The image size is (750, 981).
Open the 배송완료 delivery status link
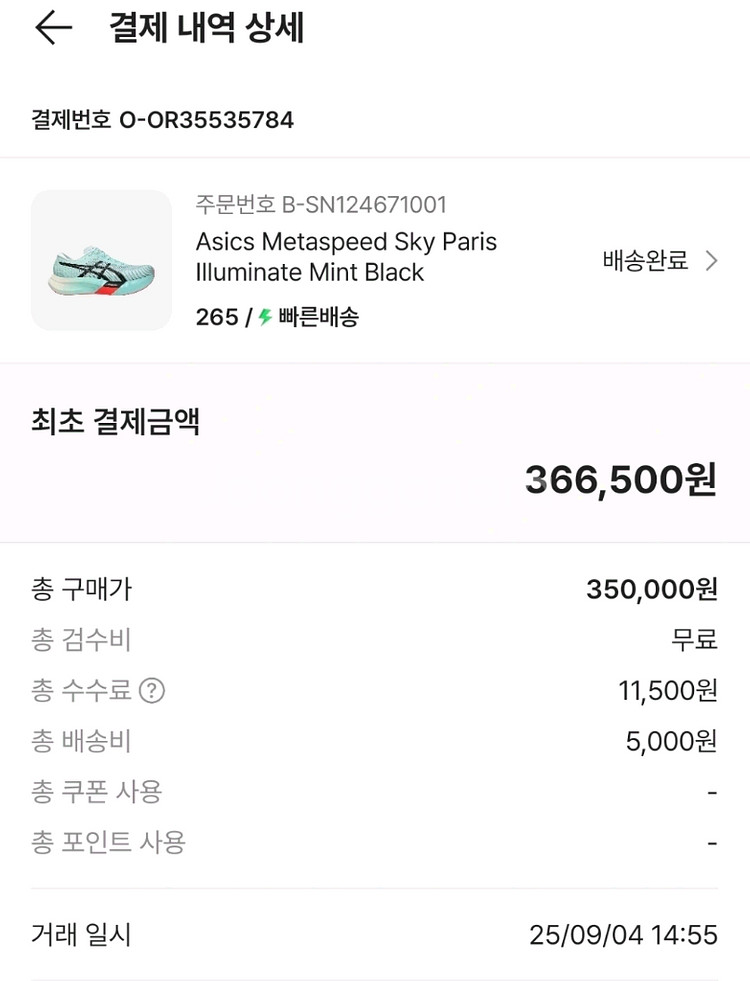645,261
